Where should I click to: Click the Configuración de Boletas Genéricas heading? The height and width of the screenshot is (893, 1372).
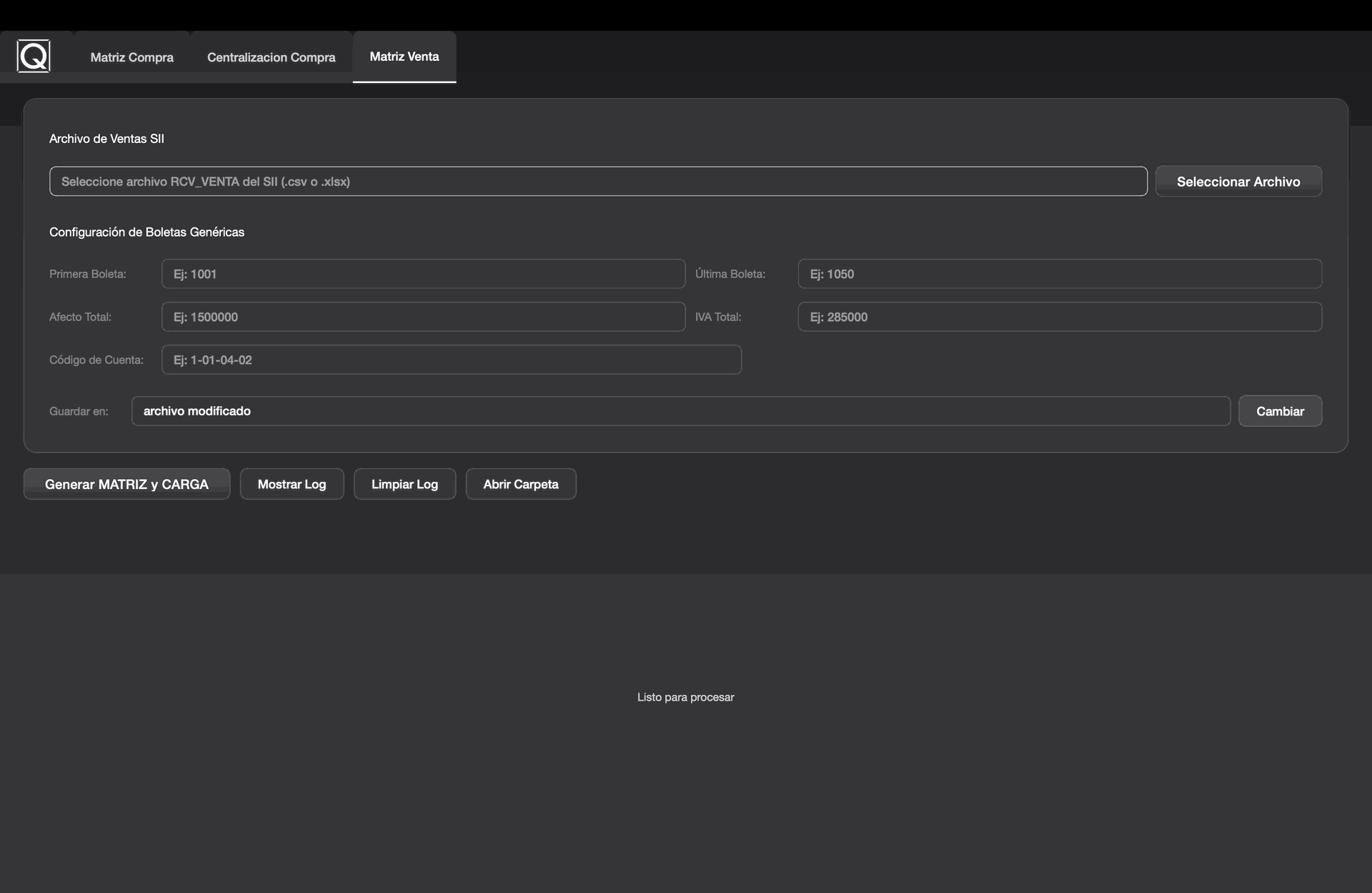pyautogui.click(x=146, y=232)
